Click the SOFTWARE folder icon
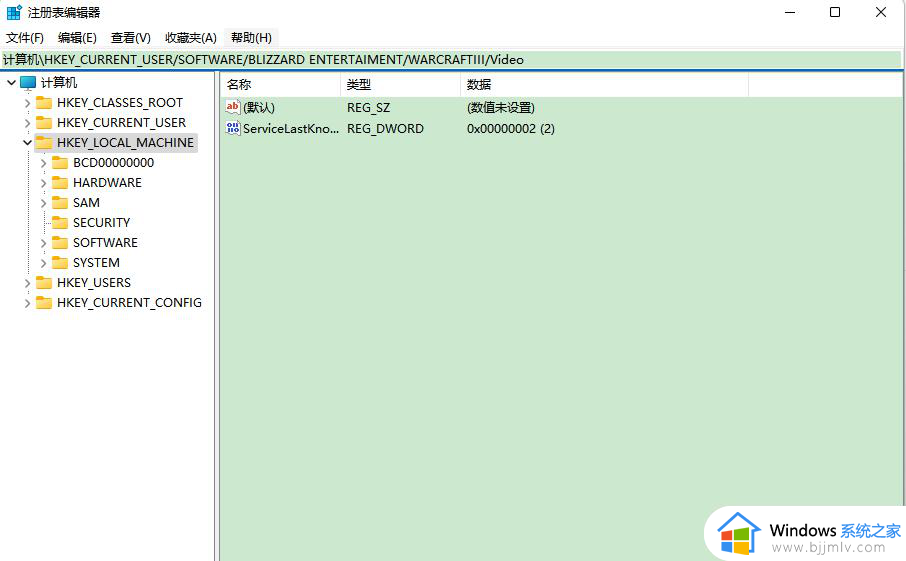Viewport: 906px width, 561px height. point(60,243)
